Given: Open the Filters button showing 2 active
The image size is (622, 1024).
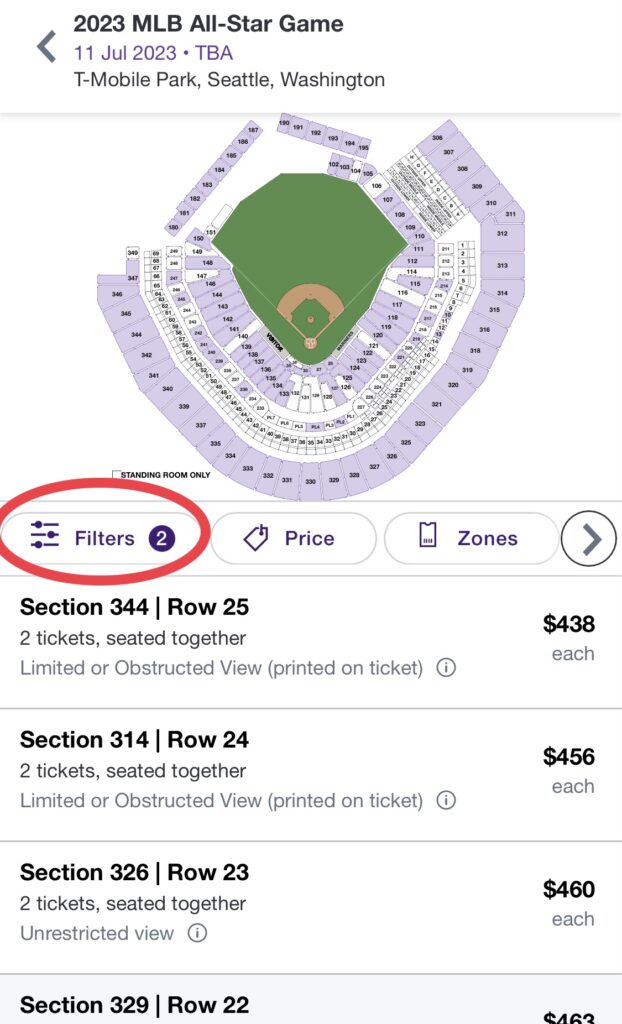Looking at the screenshot, I should click(103, 538).
